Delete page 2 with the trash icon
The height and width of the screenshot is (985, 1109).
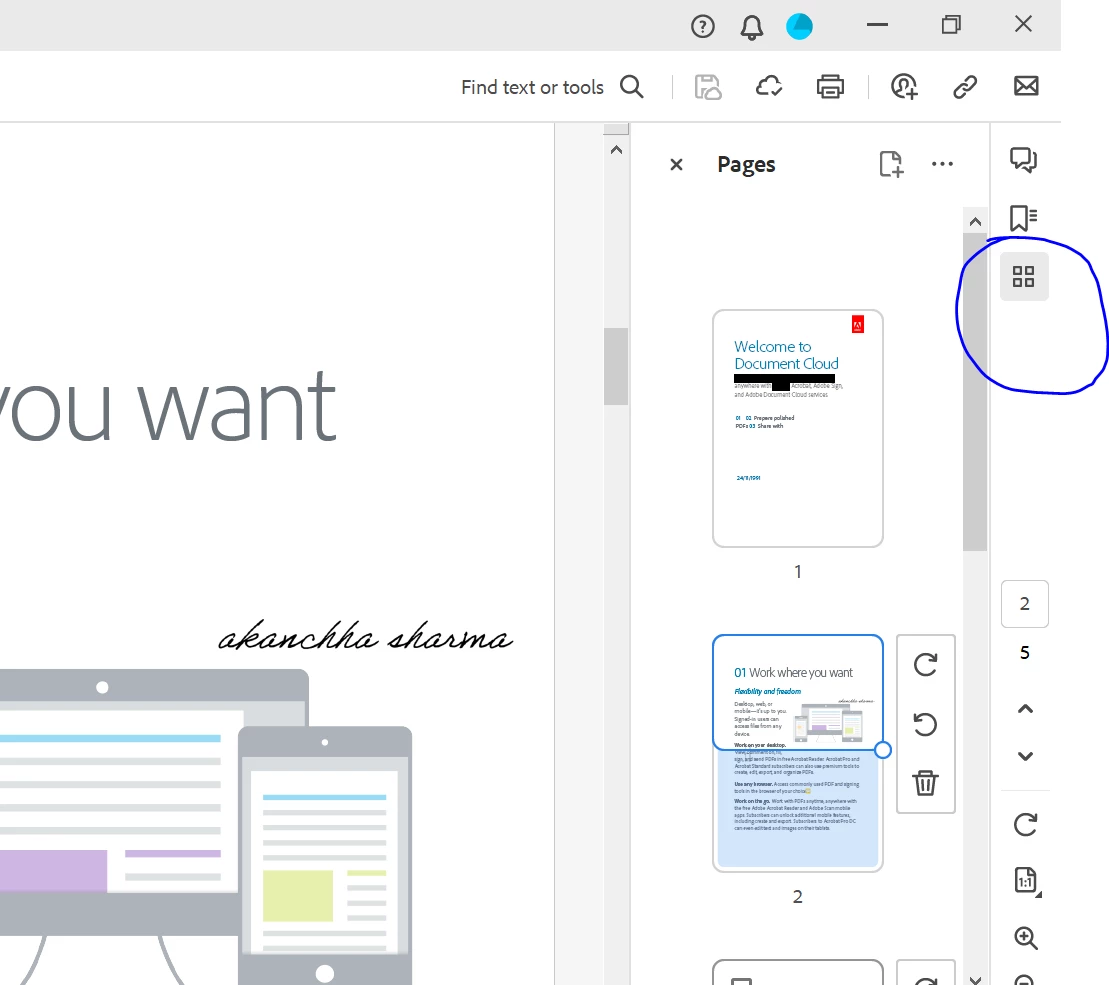coord(925,783)
